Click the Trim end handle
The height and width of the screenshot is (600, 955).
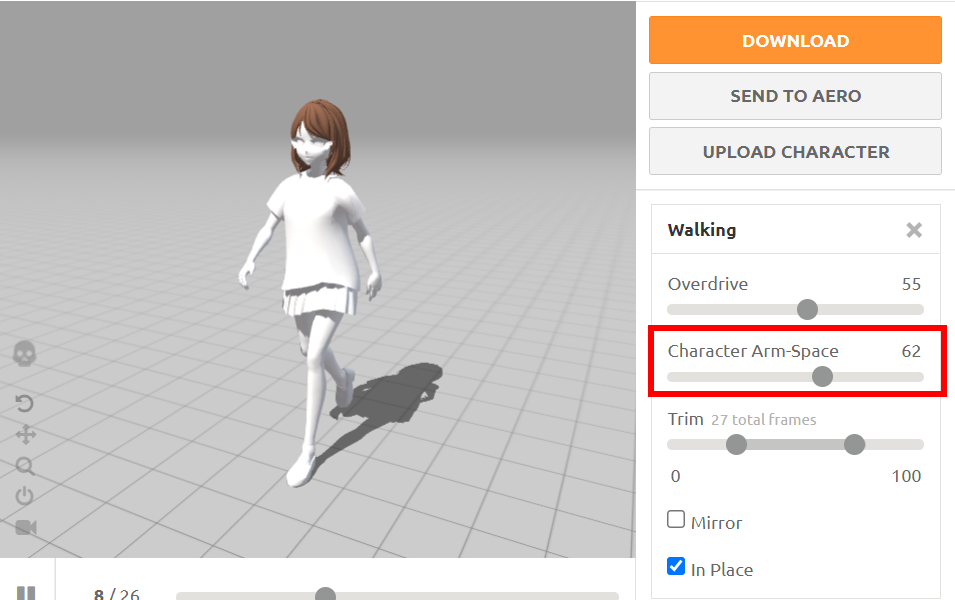(x=854, y=444)
